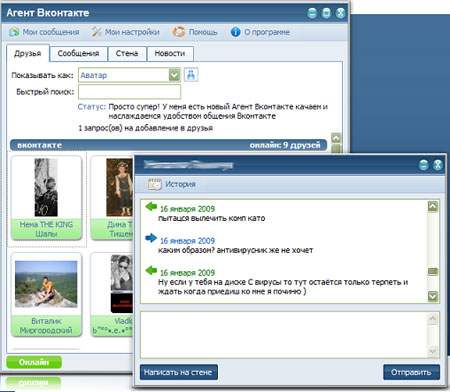Click the chat history scroll down arrow

[x=433, y=296]
